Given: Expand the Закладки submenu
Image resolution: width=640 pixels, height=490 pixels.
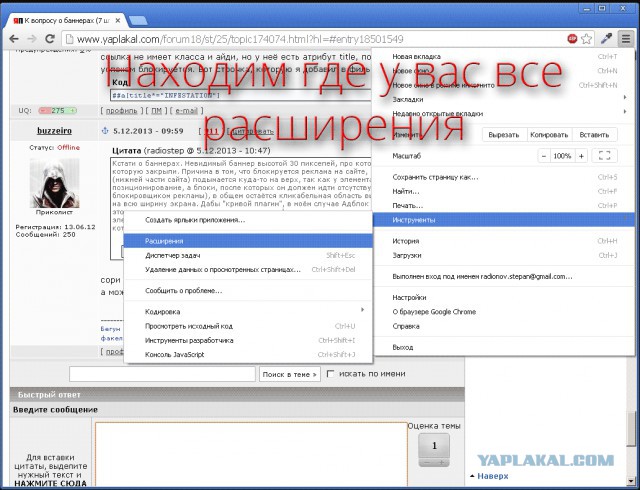Looking at the screenshot, I should coord(504,99).
